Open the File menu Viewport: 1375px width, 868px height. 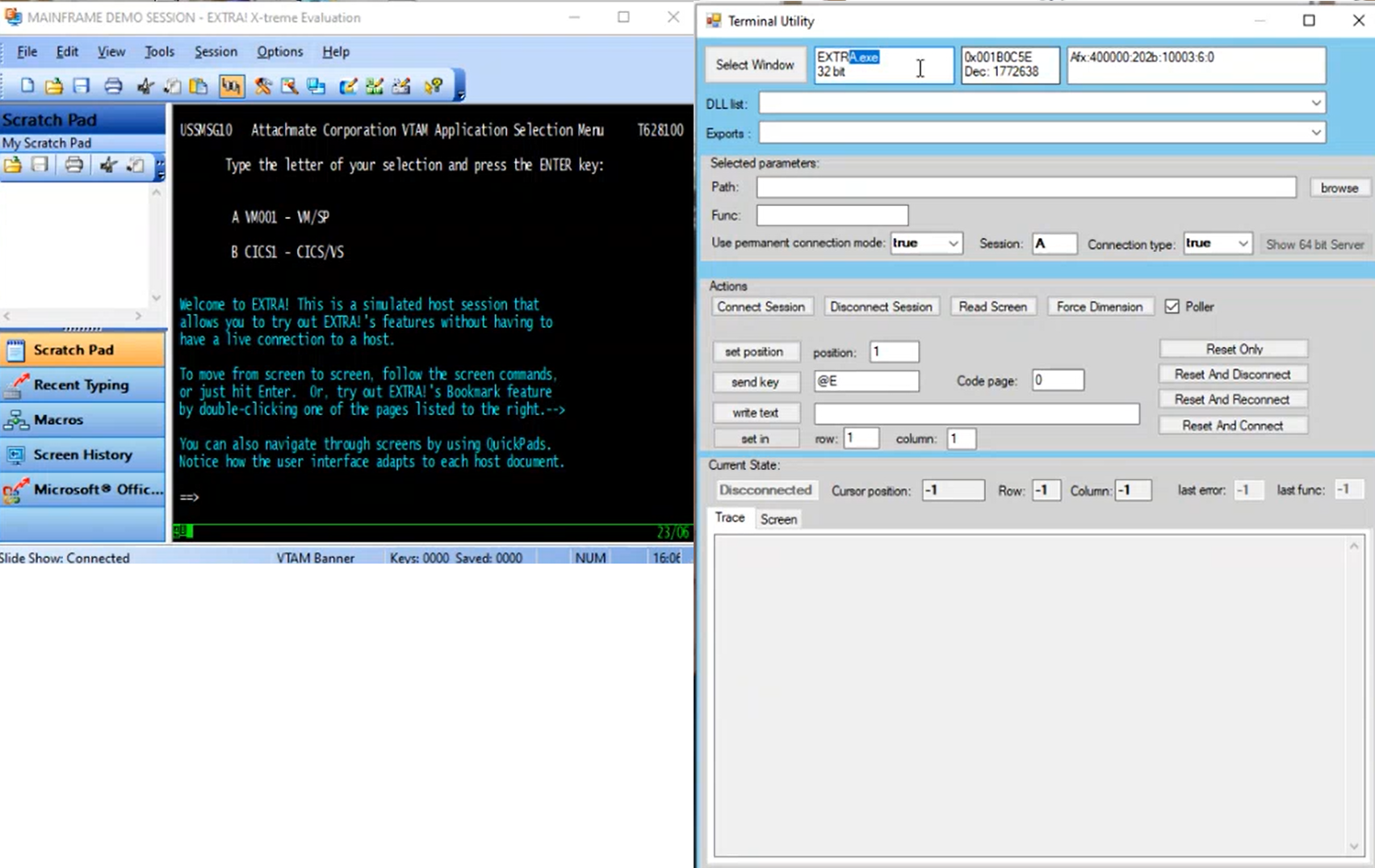27,51
